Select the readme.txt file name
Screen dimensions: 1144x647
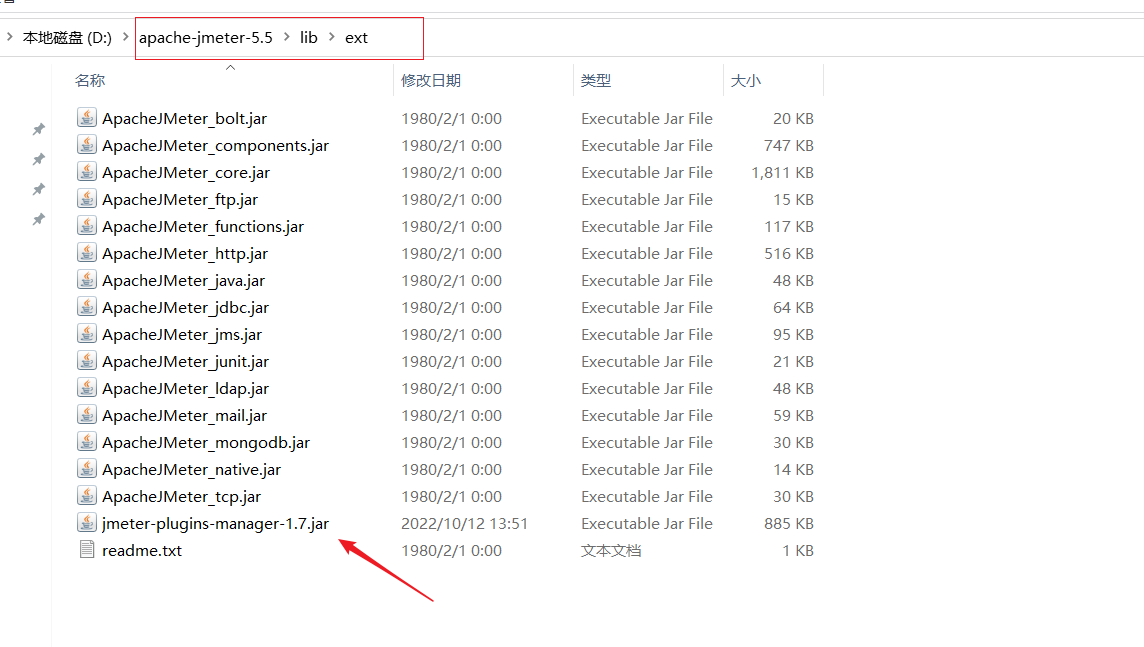[142, 550]
